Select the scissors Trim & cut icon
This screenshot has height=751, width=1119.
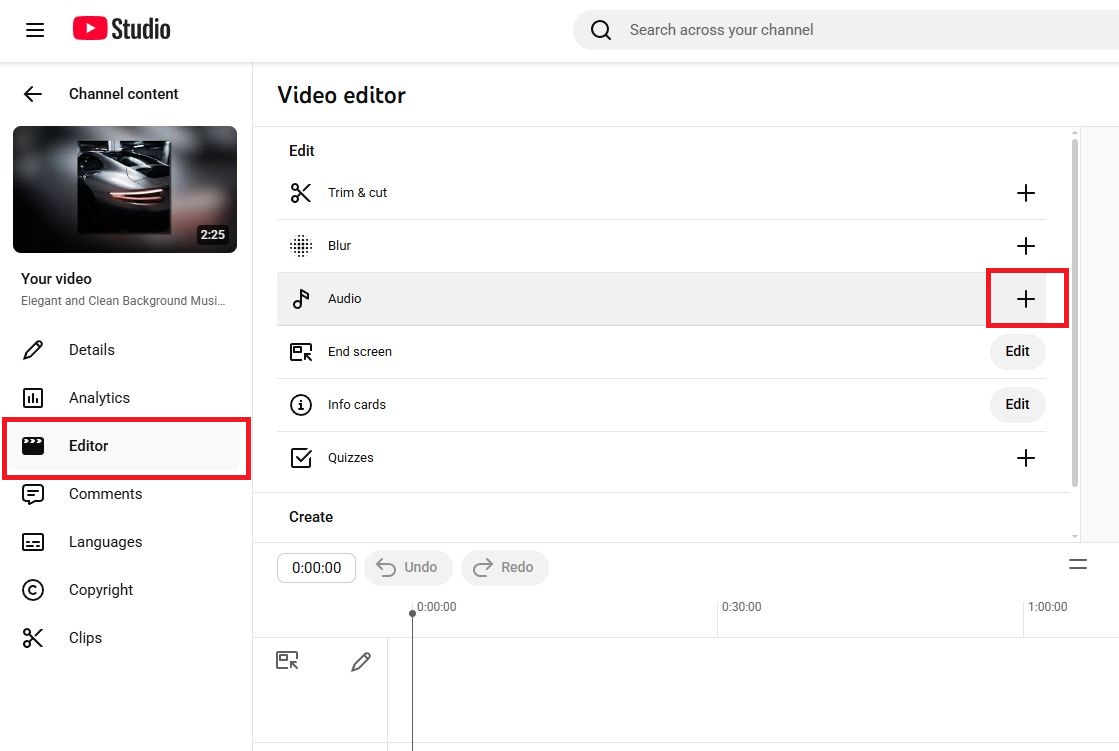[x=301, y=192]
